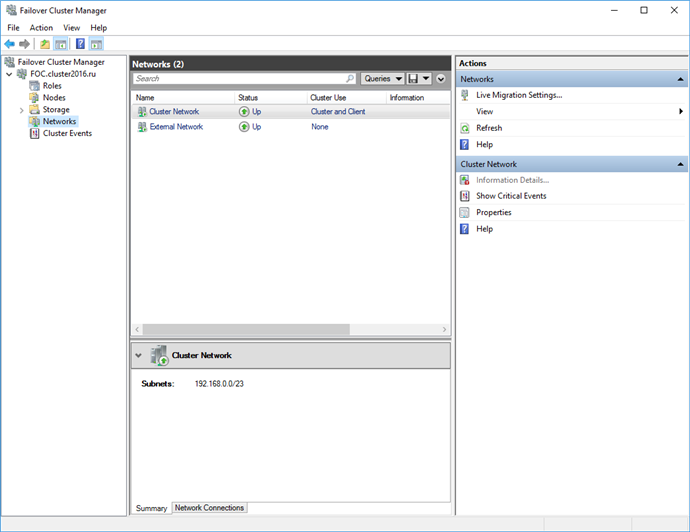Click the 'None' cluster use cell
Image resolution: width=690 pixels, height=532 pixels.
point(319,127)
